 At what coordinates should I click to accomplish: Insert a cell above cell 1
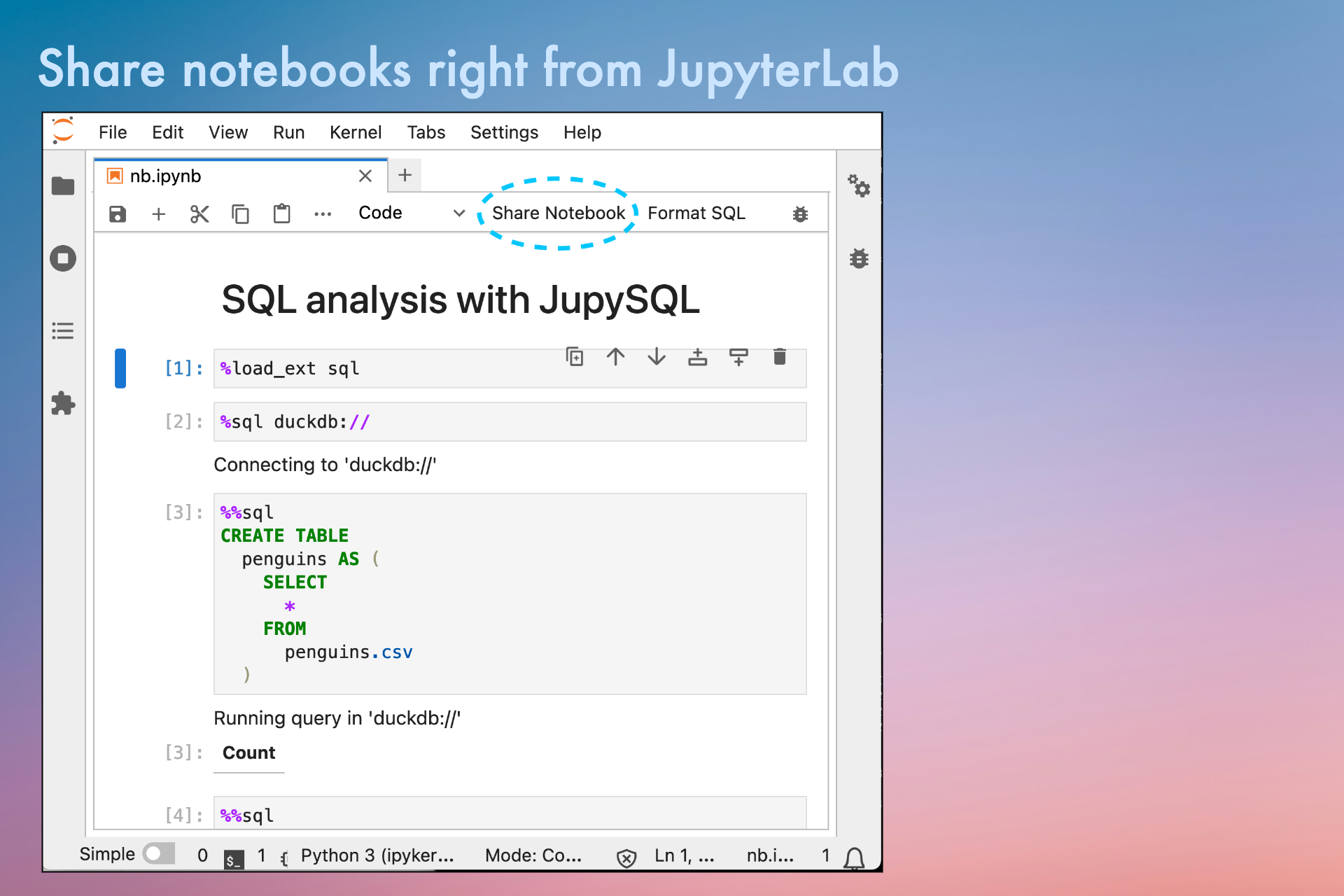tap(697, 357)
